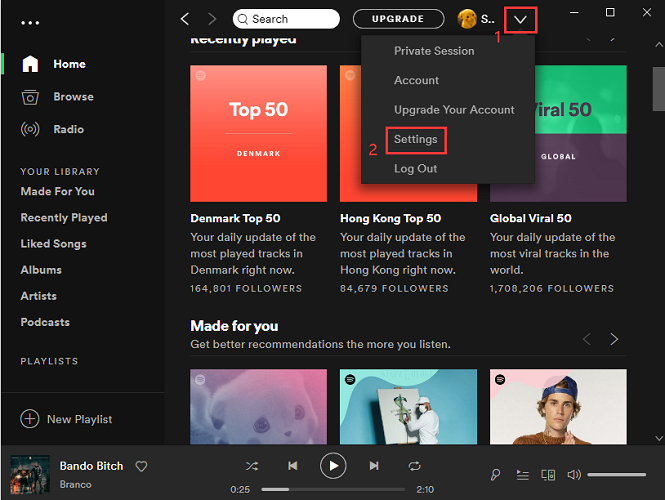
Task: Collapse the account dropdown chevron
Action: [520, 20]
